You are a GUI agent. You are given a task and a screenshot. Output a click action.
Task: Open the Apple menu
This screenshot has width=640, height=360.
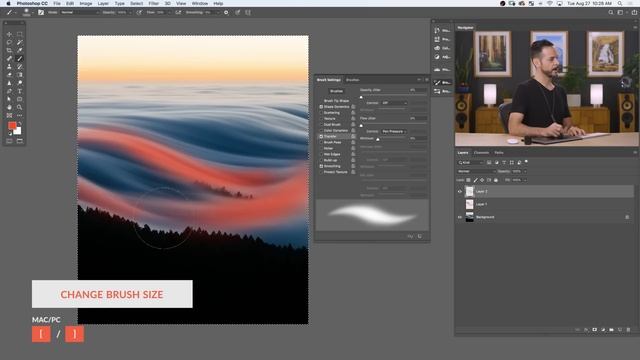8,3
